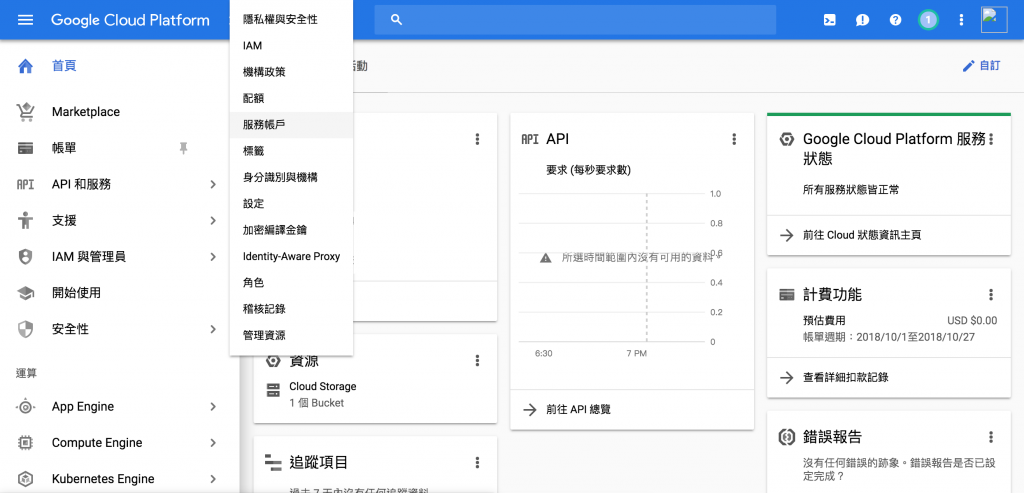Open Marketplace in sidebar
Image resolution: width=1024 pixels, height=493 pixels.
[86, 112]
